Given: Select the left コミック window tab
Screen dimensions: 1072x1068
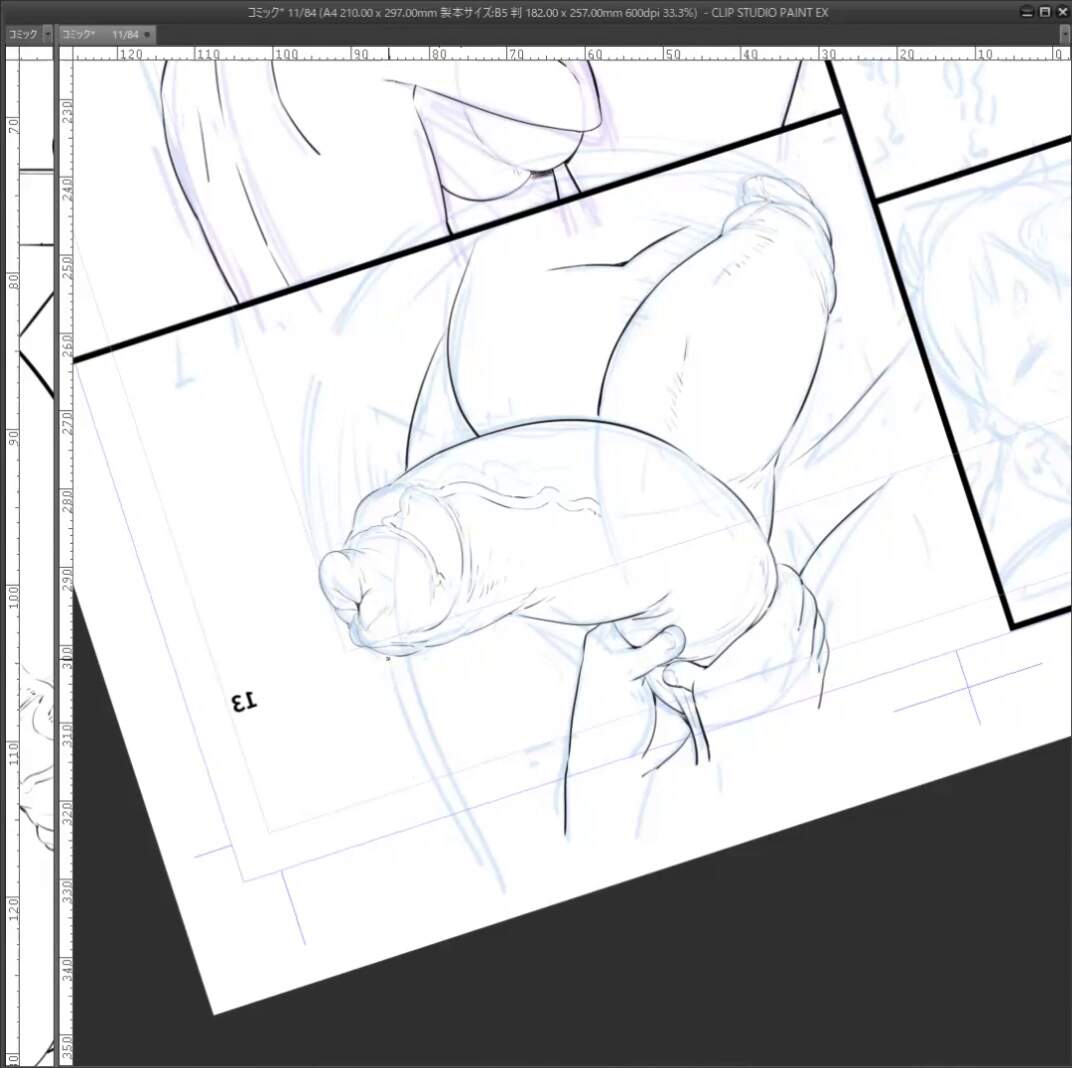Looking at the screenshot, I should [x=22, y=34].
